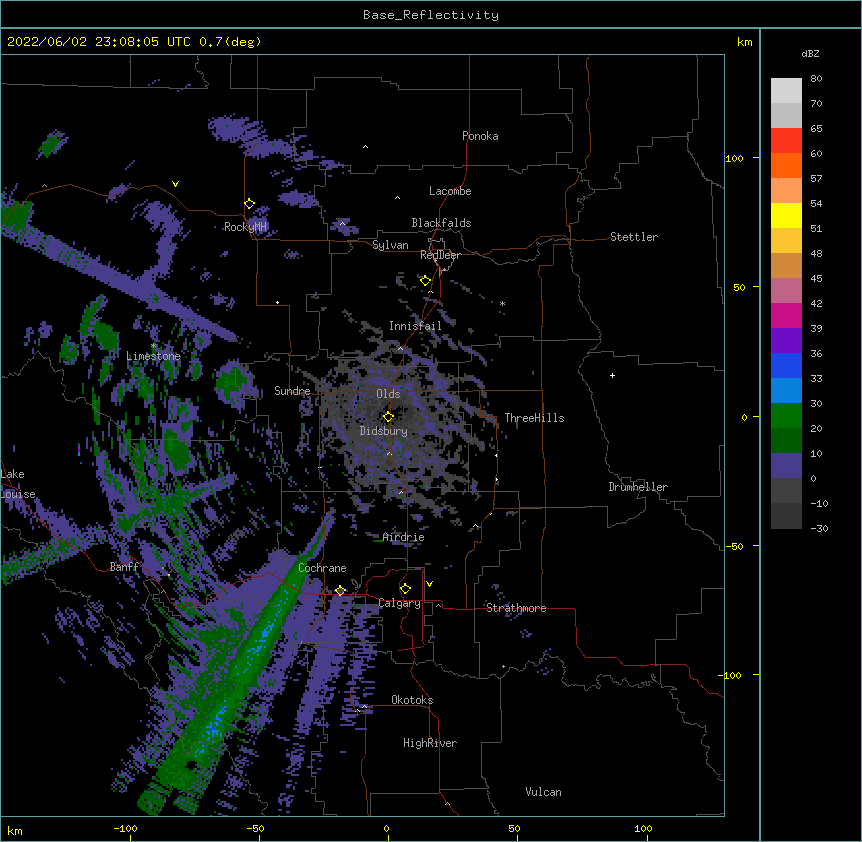Click the dBZ legend heading
The height and width of the screenshot is (842, 862).
pos(810,53)
